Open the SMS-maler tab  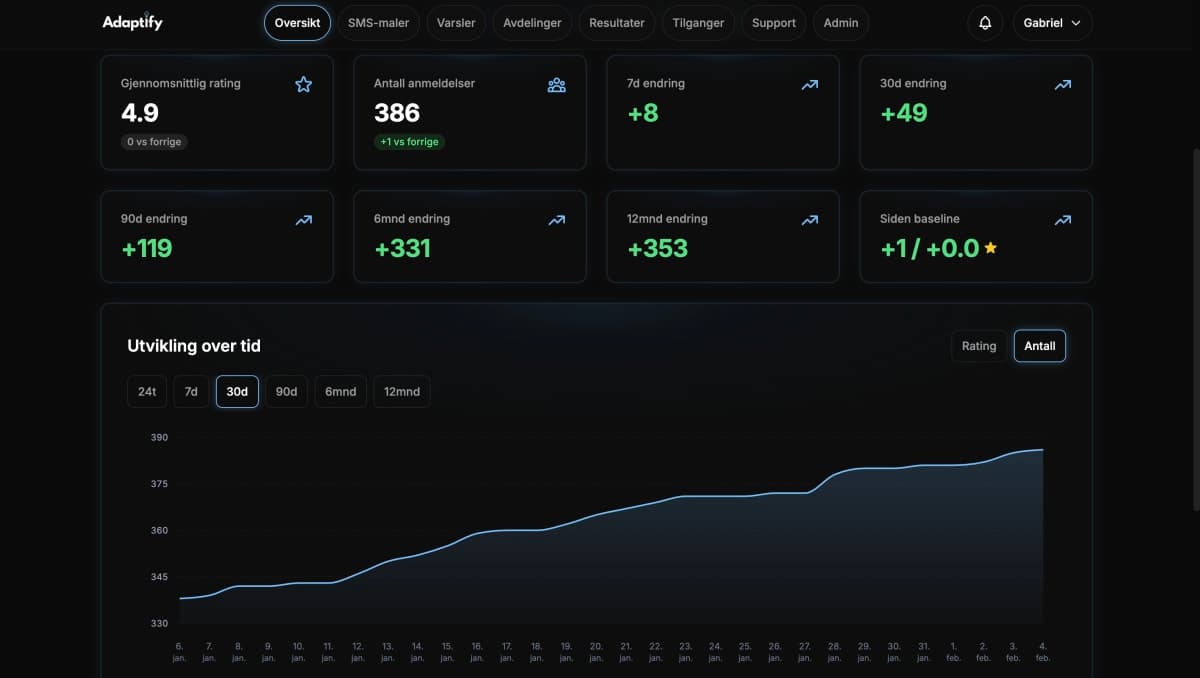click(x=378, y=23)
